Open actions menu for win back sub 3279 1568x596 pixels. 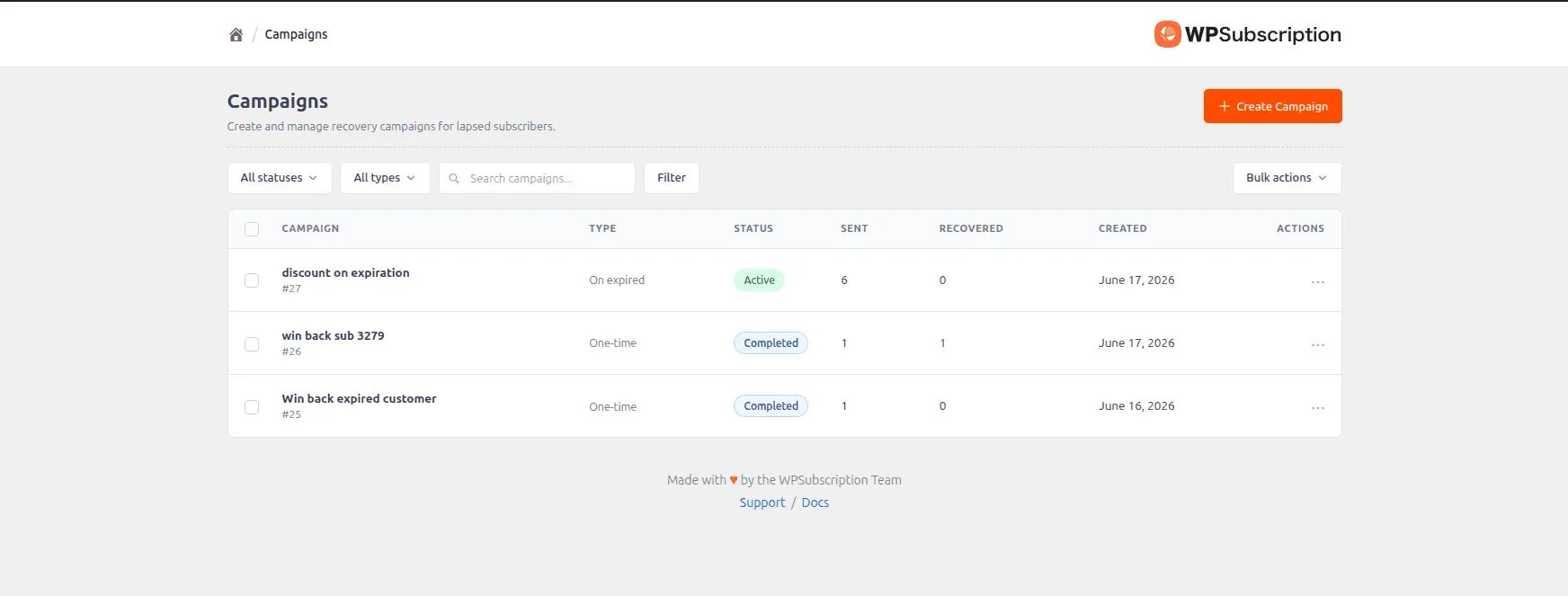click(x=1317, y=345)
